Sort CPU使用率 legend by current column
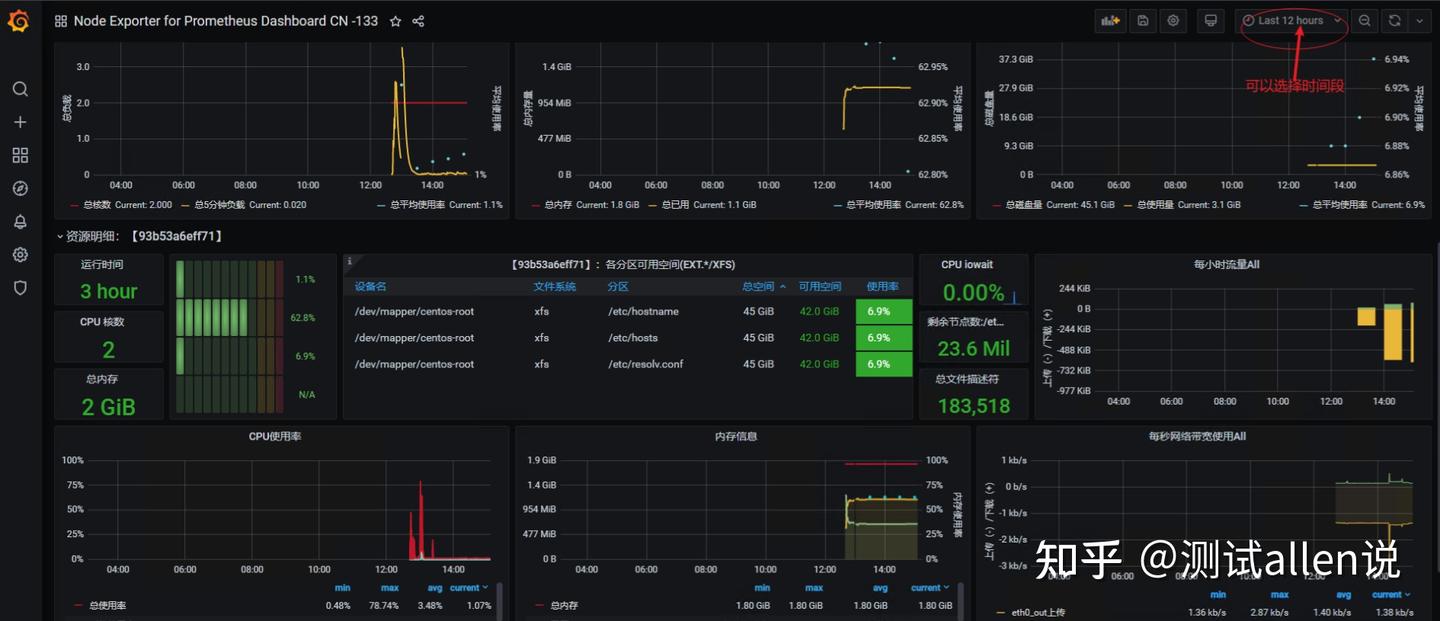The width and height of the screenshot is (1440, 621). (x=469, y=588)
